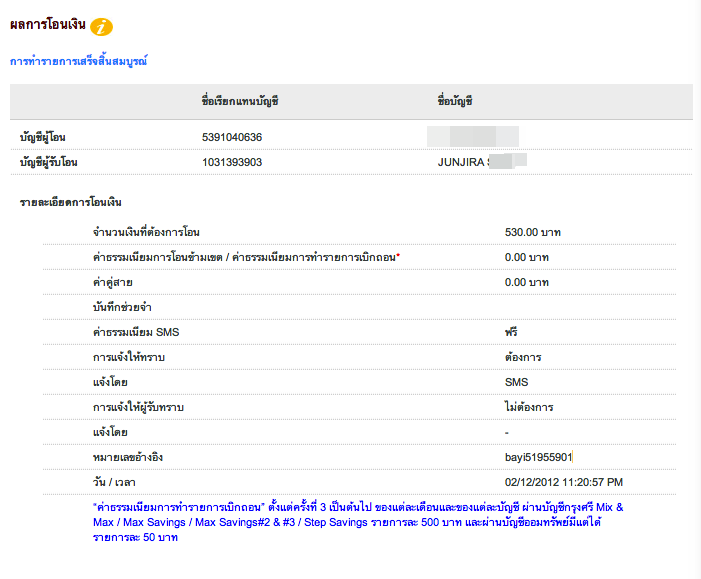The image size is (701, 579).
Task: Click the label บันทึกช่วยจำ
Action: 122,307
